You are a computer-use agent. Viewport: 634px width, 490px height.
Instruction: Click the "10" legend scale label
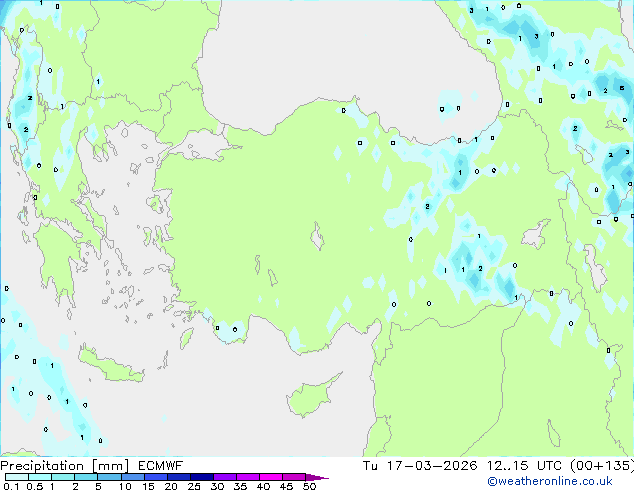(125, 486)
